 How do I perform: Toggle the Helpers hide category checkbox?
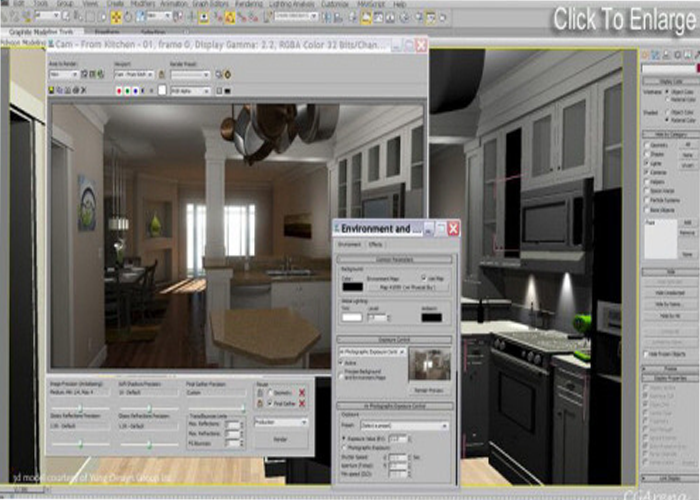pos(646,182)
